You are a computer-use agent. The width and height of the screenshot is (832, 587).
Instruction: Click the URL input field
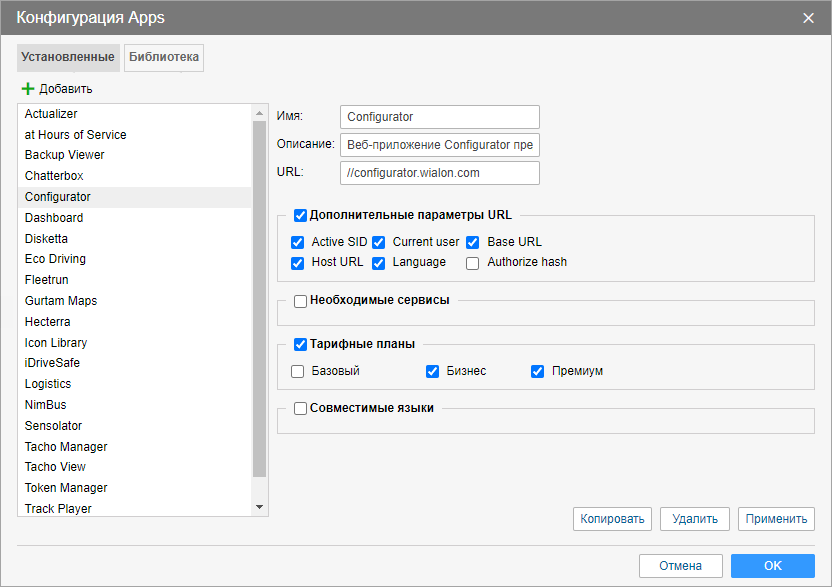(439, 173)
